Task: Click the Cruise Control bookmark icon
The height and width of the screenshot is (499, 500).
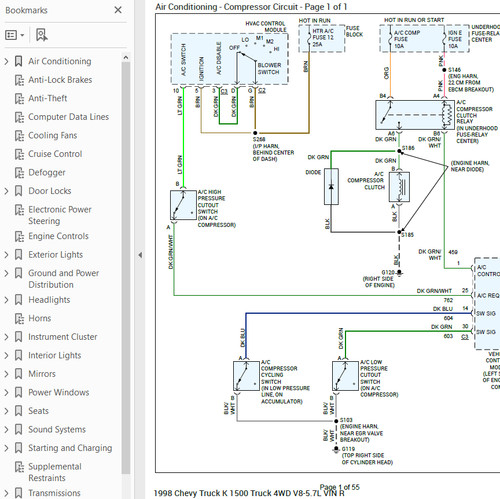Action: (x=19, y=154)
